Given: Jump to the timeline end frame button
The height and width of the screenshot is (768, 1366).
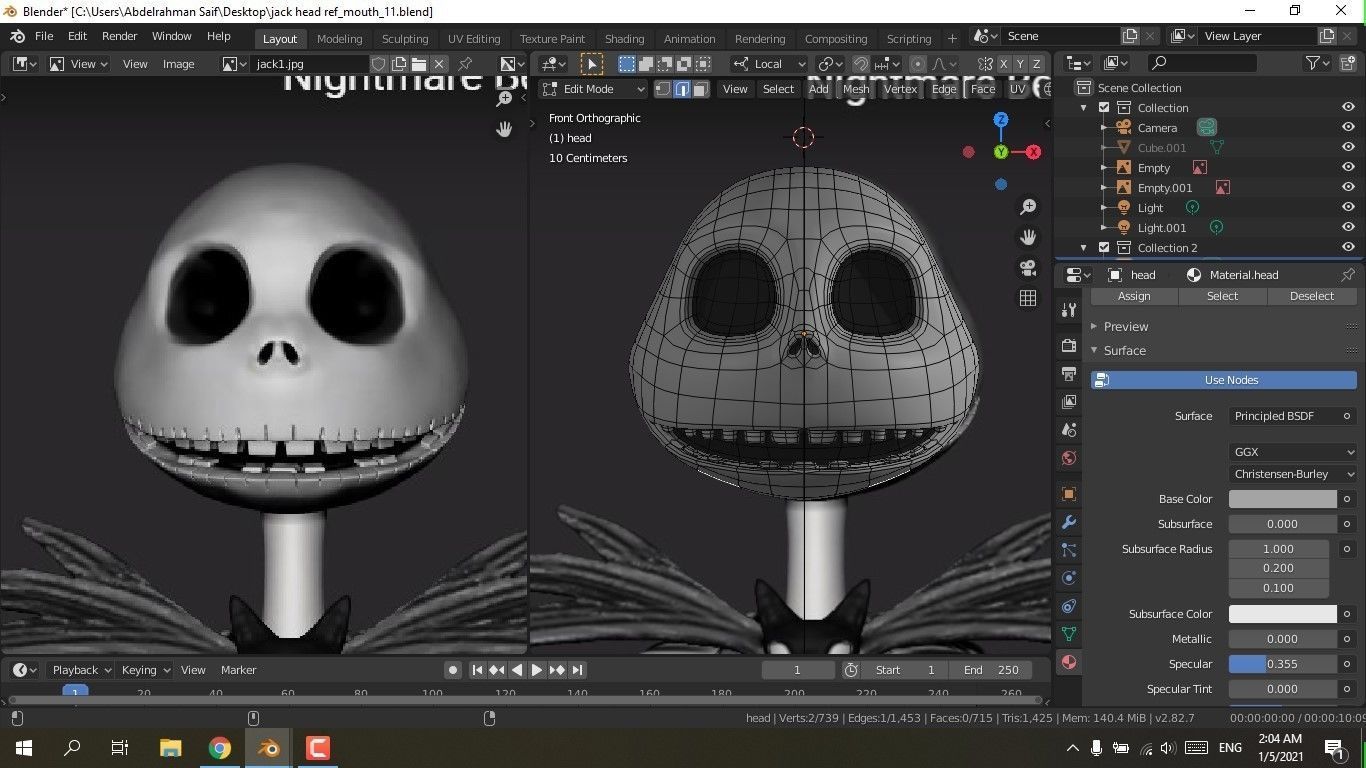Looking at the screenshot, I should point(578,670).
